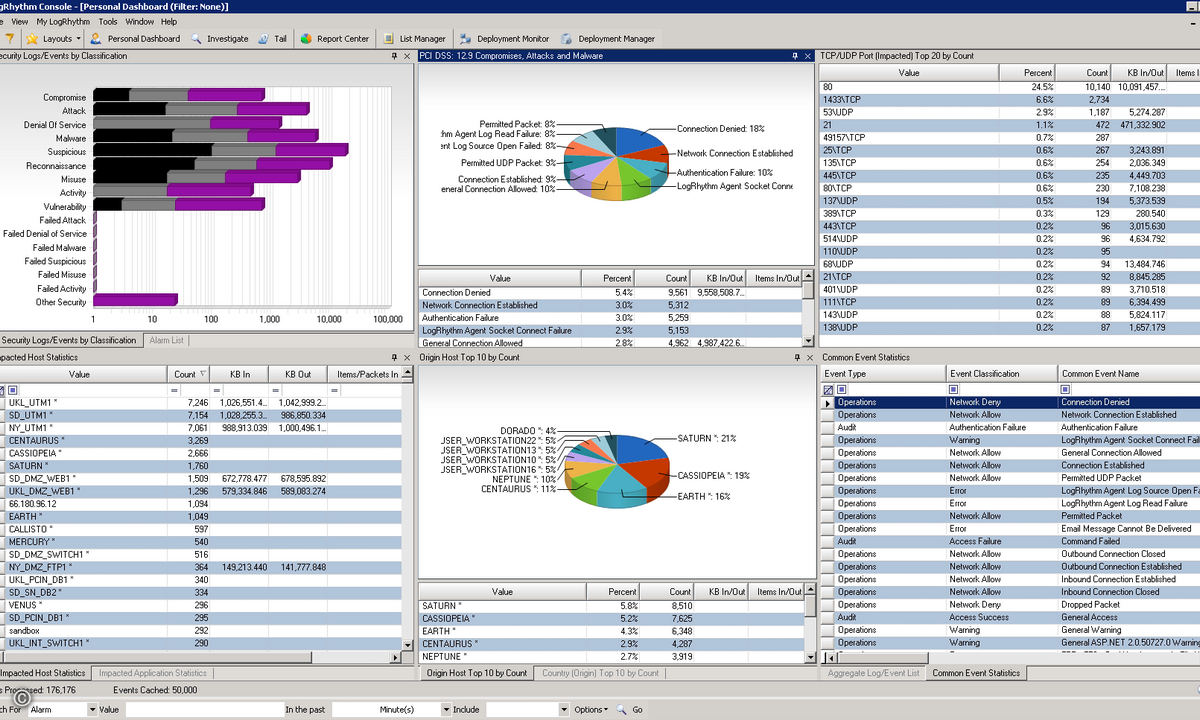Screen dimensions: 1200x720
Task: Pin the Security Logs/Events by Classification panel
Action: (x=394, y=56)
